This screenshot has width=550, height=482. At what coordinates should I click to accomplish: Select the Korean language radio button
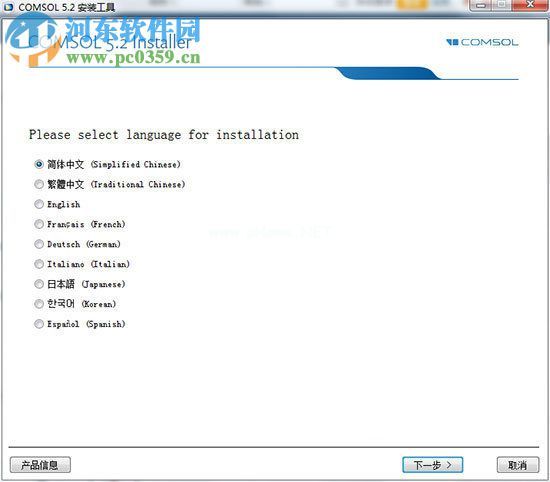(39, 304)
